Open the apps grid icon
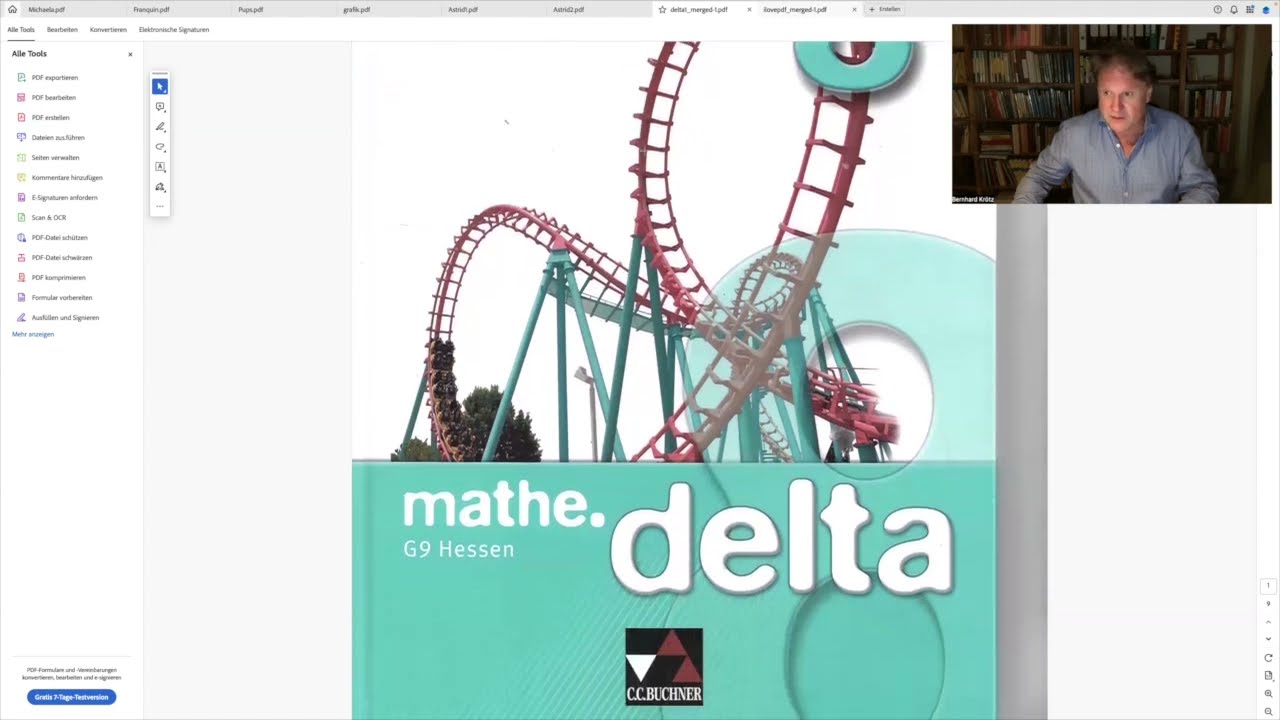This screenshot has width=1280, height=720. point(1250,9)
